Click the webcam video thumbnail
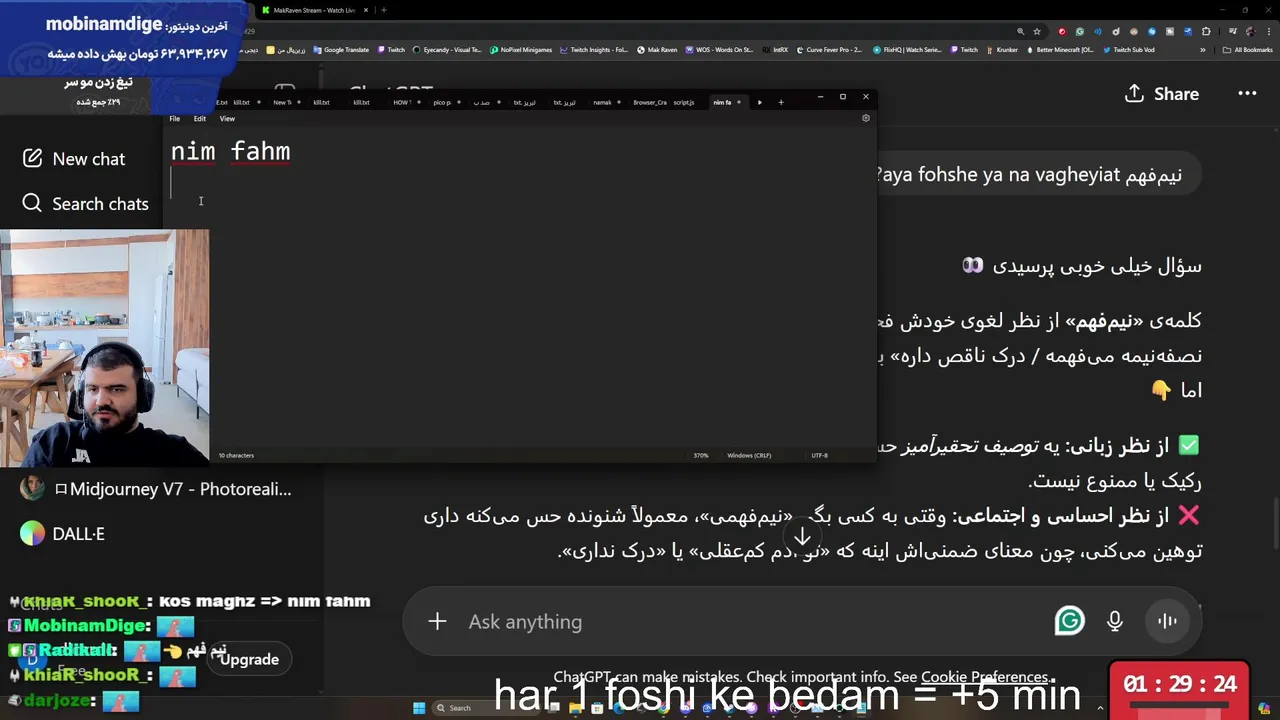This screenshot has width=1280, height=720. [105, 348]
